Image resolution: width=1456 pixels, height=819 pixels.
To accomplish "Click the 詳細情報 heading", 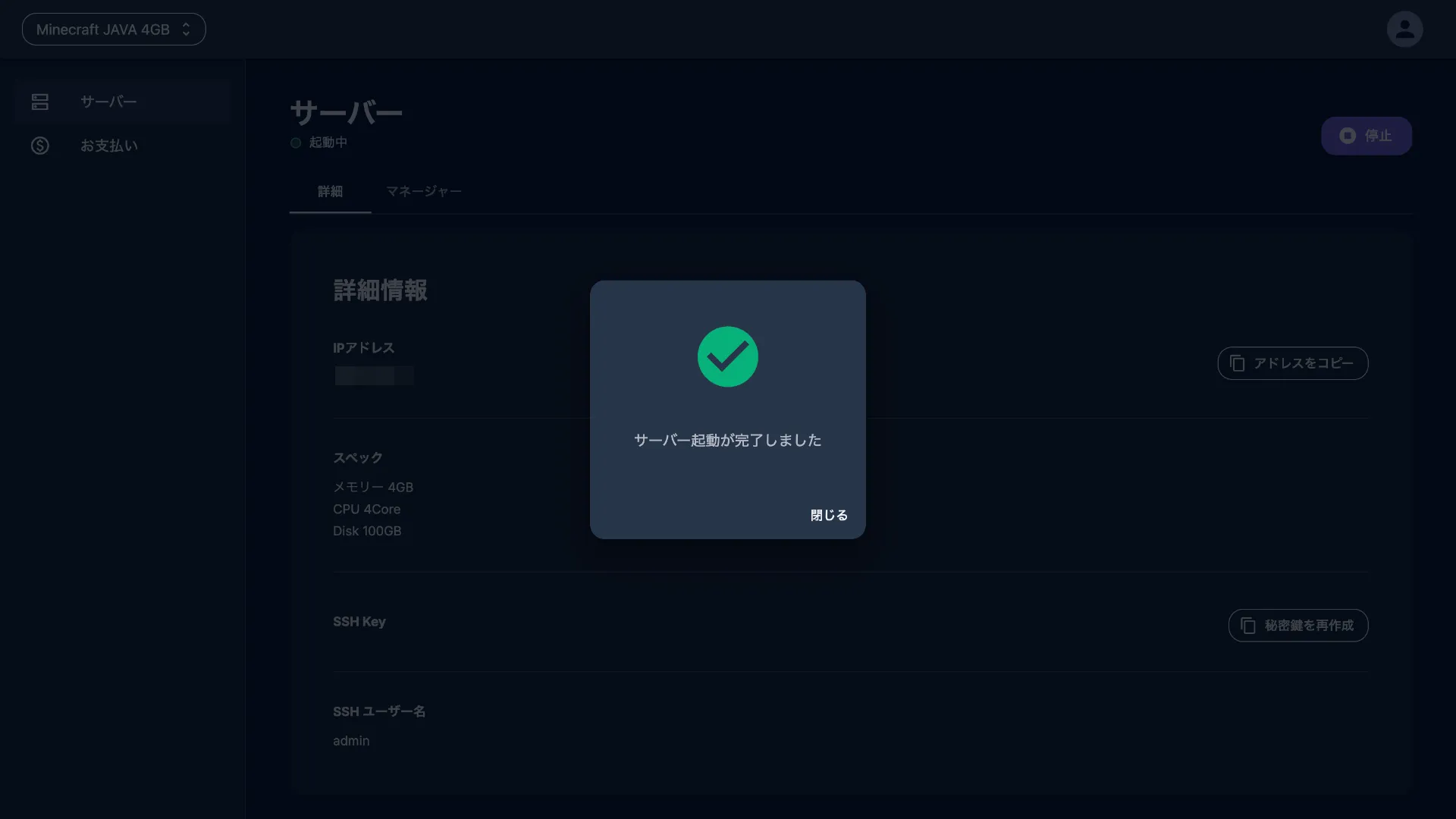I will (x=380, y=290).
